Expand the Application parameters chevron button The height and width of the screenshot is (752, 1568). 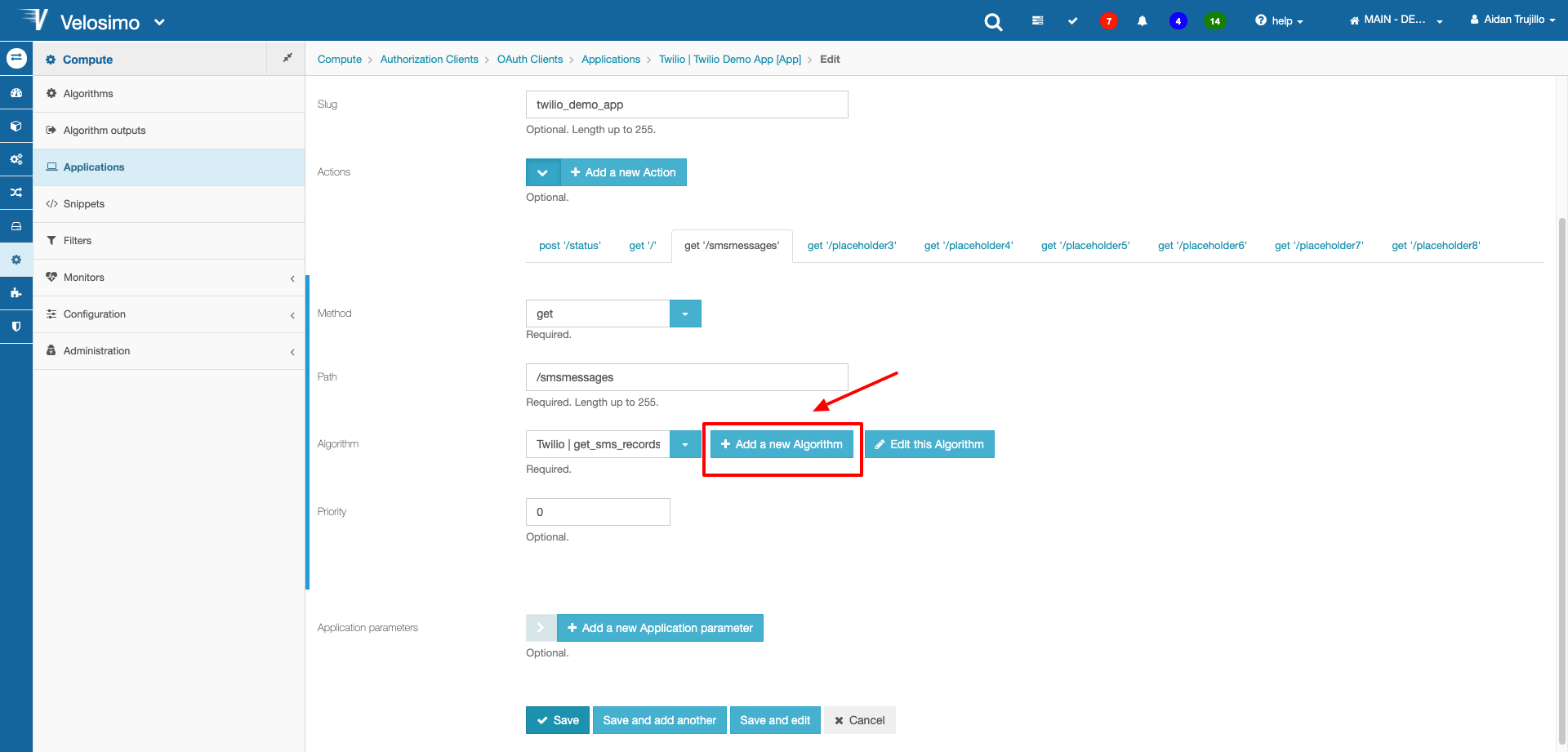click(x=541, y=628)
